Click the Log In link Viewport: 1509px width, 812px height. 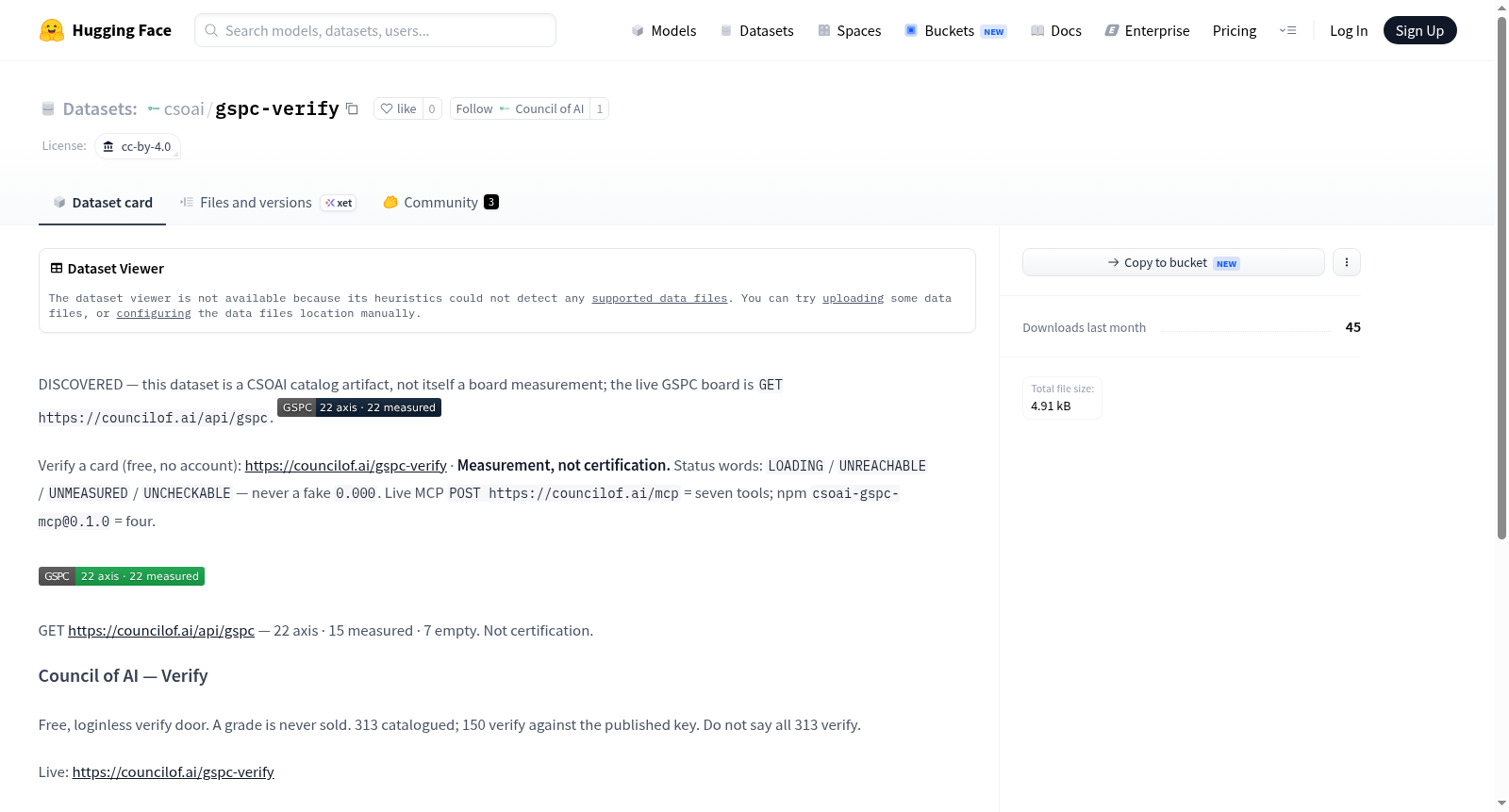1349,31
